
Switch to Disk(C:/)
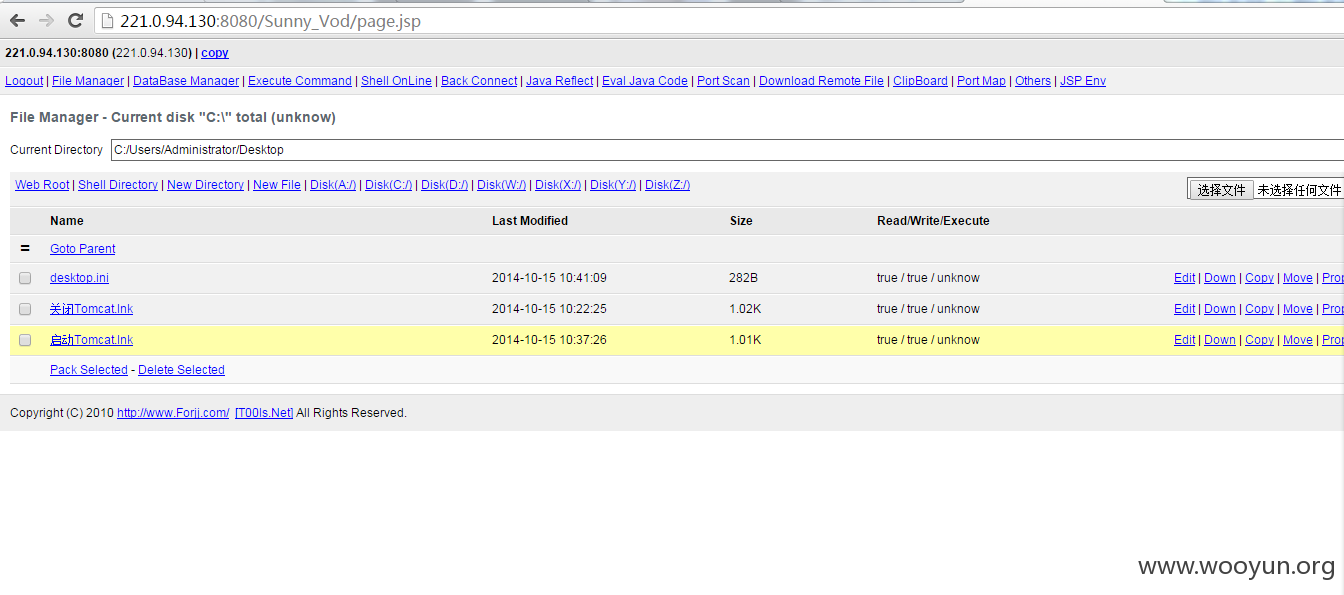[388, 185]
